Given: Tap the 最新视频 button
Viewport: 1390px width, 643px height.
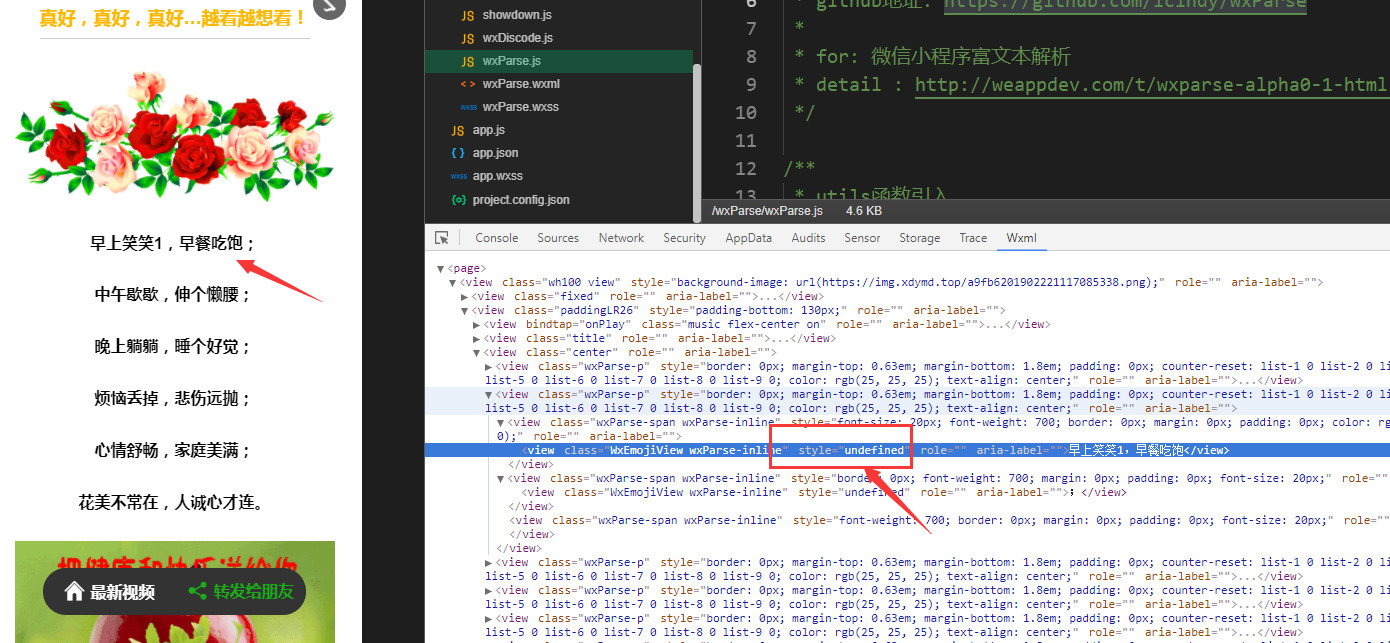Looking at the screenshot, I should 109,592.
